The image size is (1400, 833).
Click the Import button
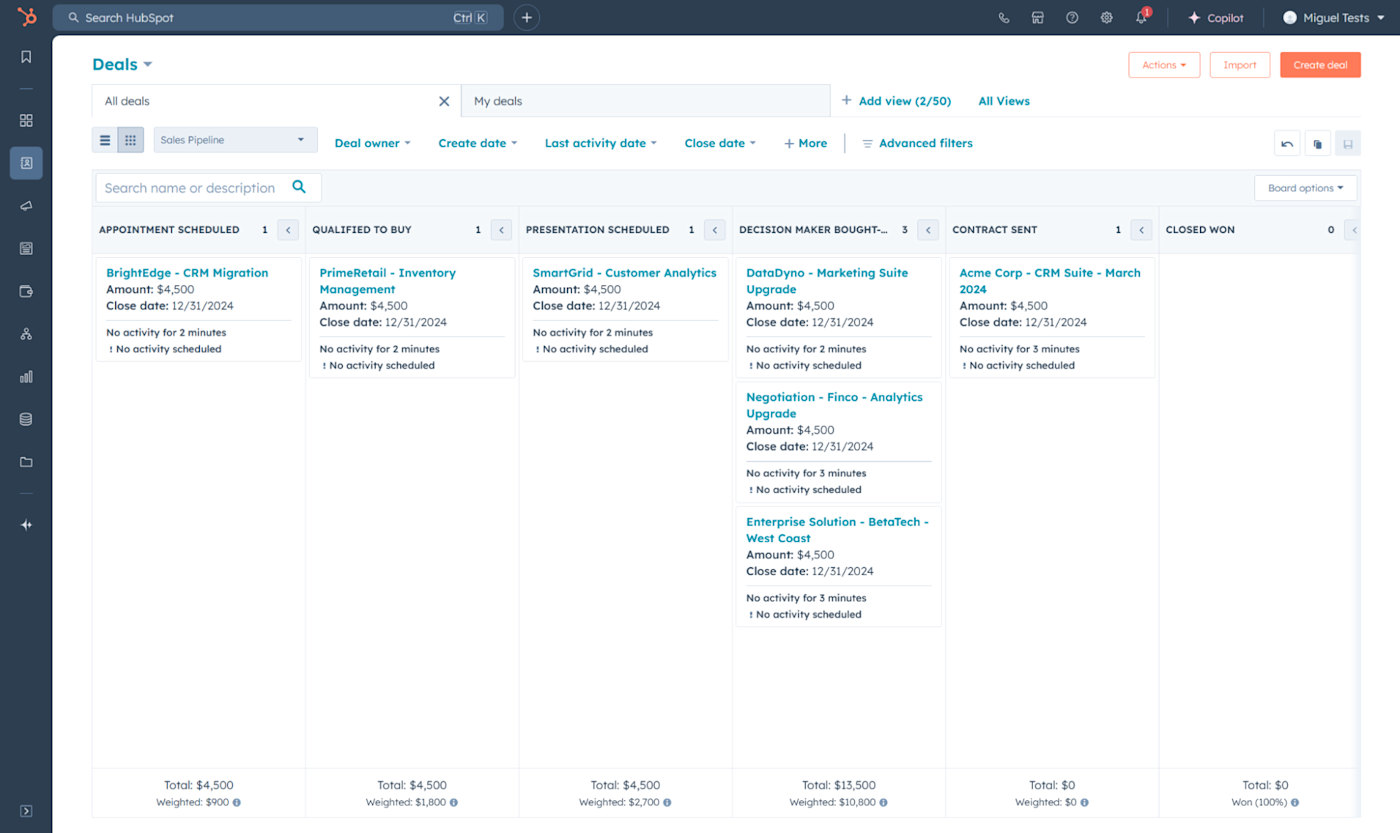pyautogui.click(x=1240, y=65)
